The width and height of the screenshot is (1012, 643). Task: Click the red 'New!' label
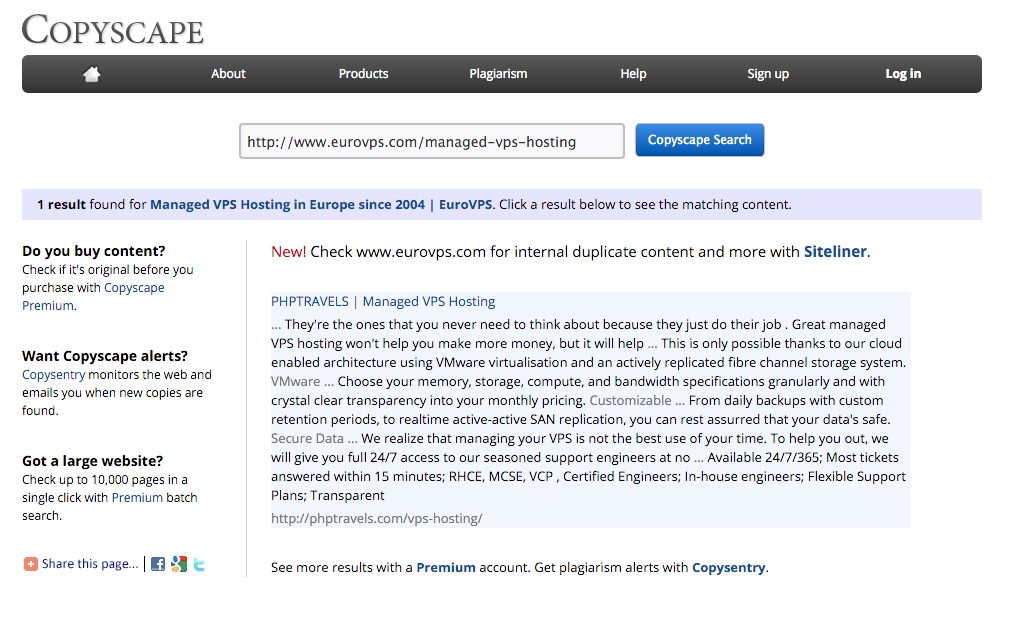point(288,251)
